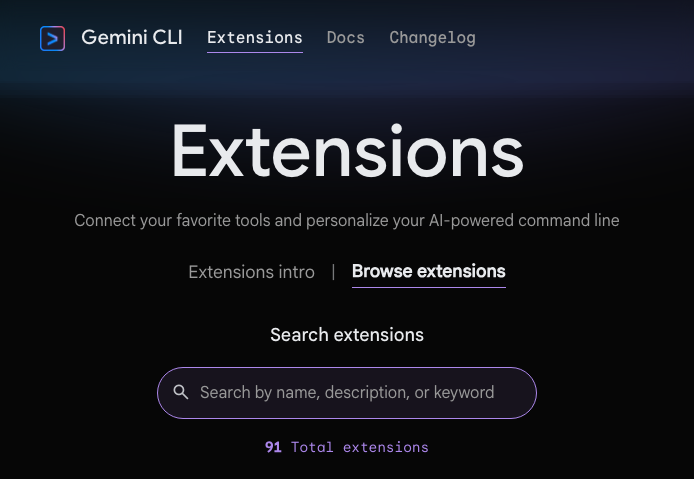The height and width of the screenshot is (479, 694).
Task: Click the word 'CLI' in the header brand
Action: click(166, 38)
